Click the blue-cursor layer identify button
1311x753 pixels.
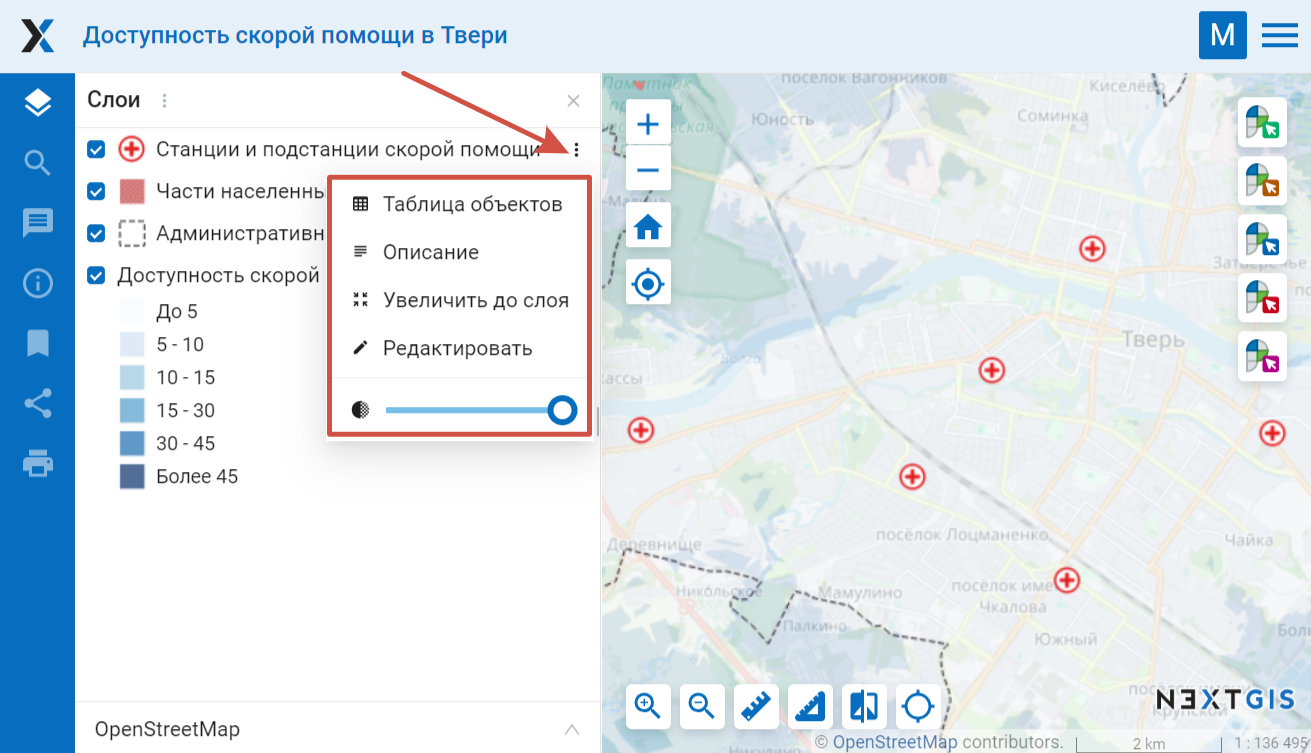[x=1260, y=239]
